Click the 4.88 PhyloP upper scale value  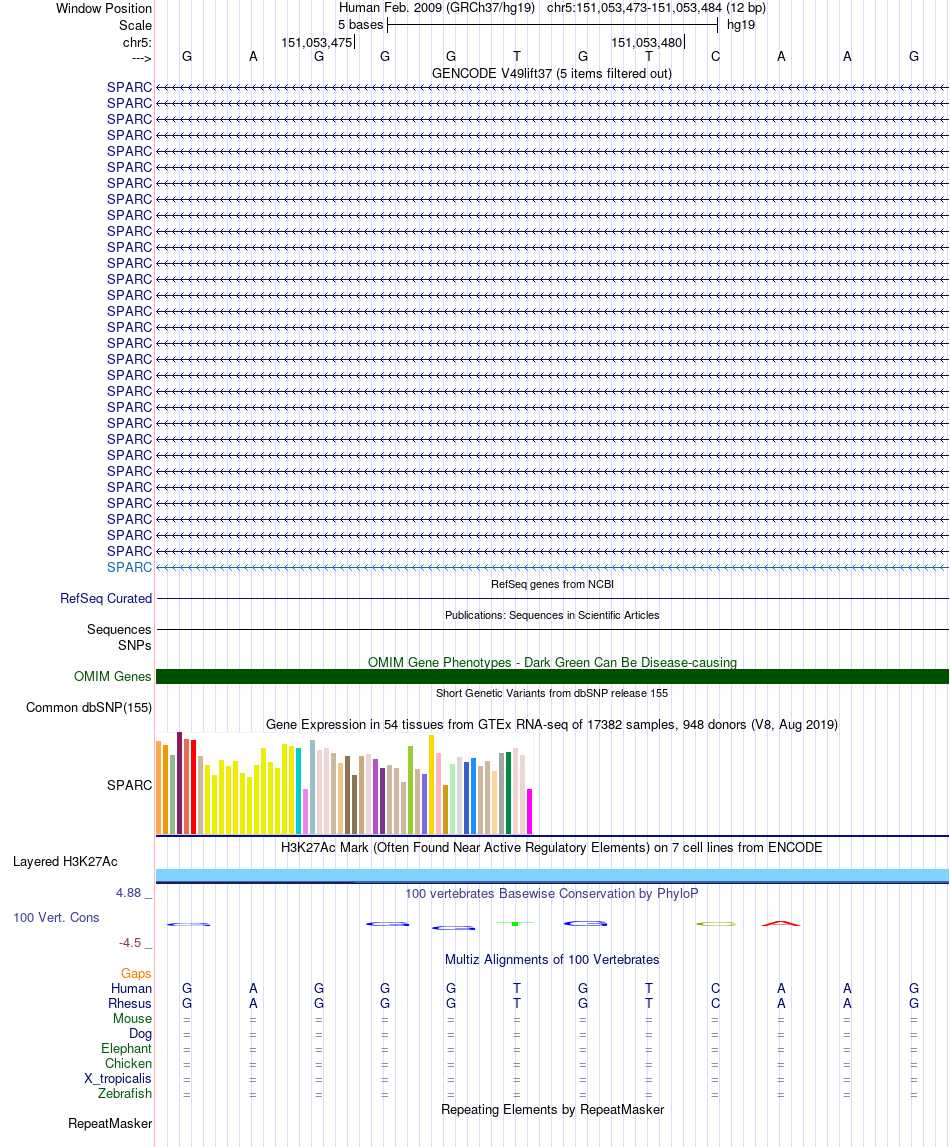click(x=129, y=892)
